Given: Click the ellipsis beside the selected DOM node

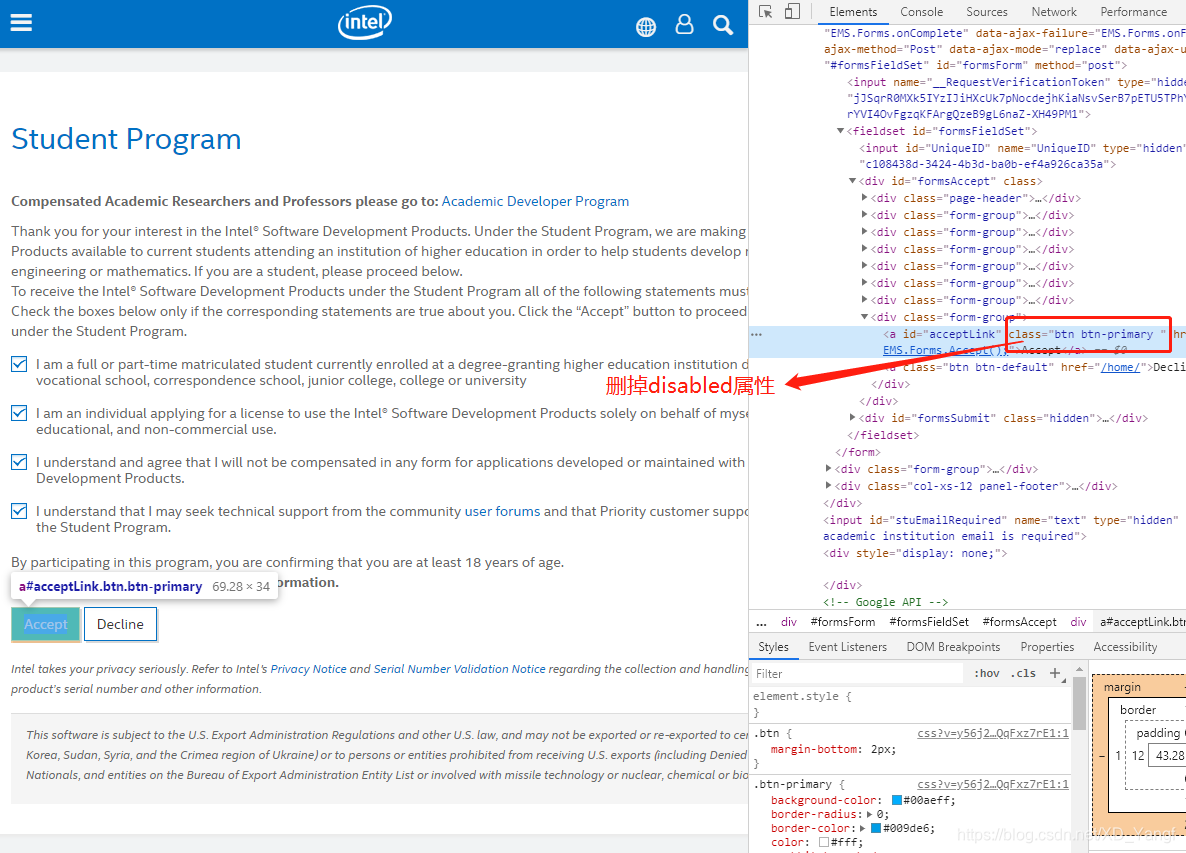Looking at the screenshot, I should [x=756, y=333].
